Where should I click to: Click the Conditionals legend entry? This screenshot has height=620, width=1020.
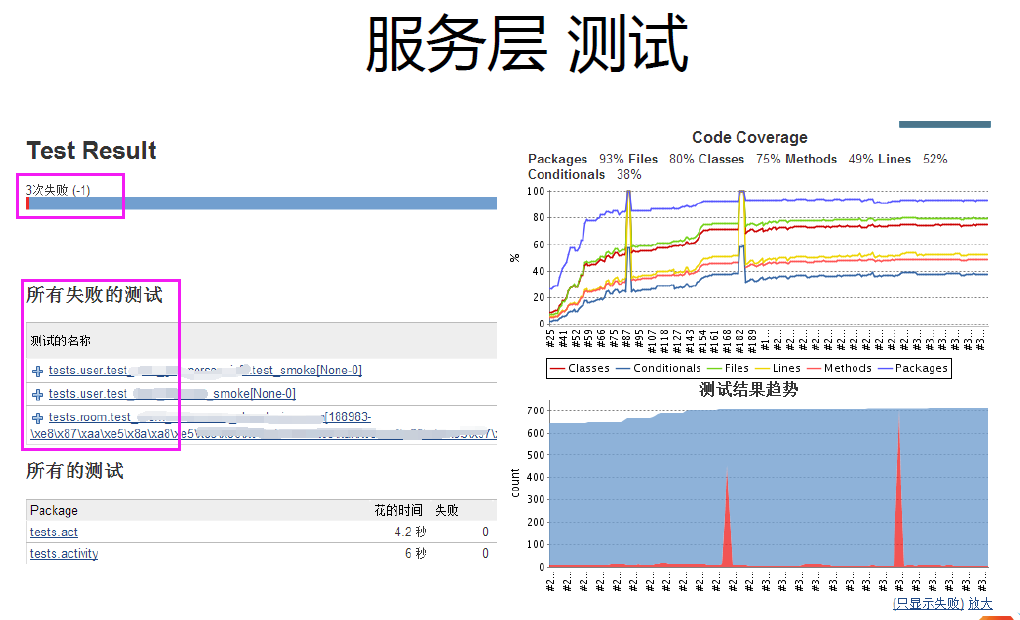click(658, 368)
